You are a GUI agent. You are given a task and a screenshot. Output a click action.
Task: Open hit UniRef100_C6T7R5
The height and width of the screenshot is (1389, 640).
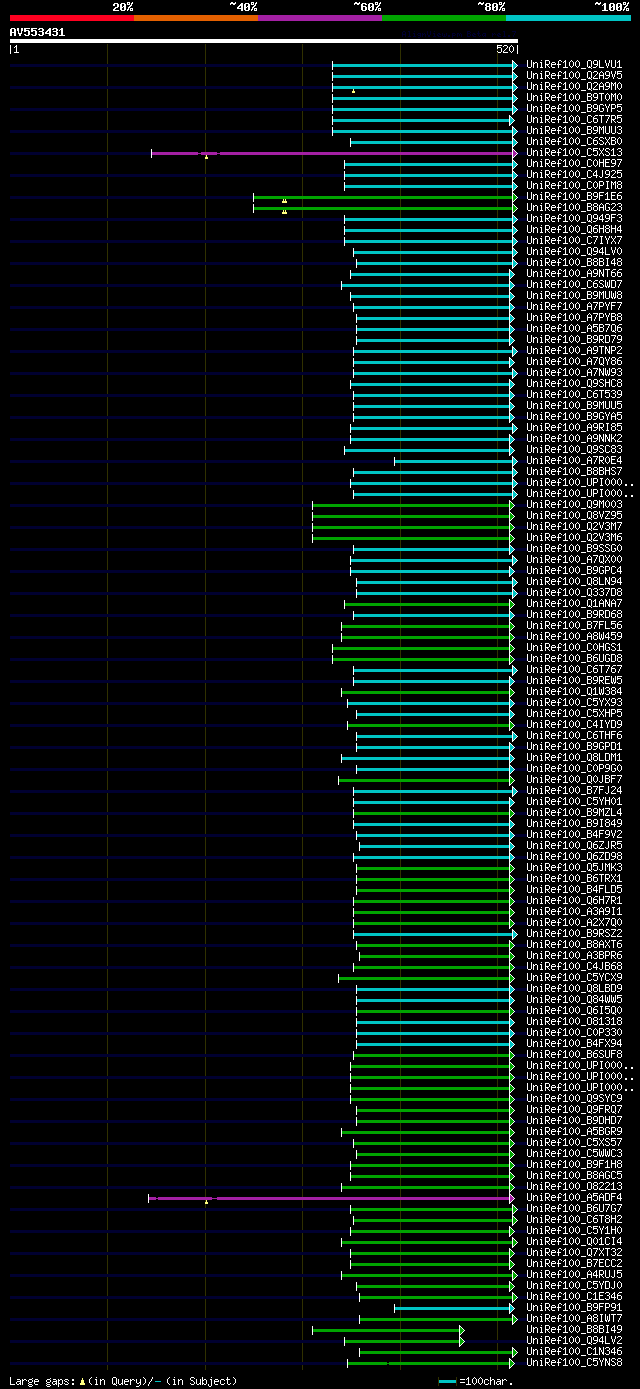point(574,120)
